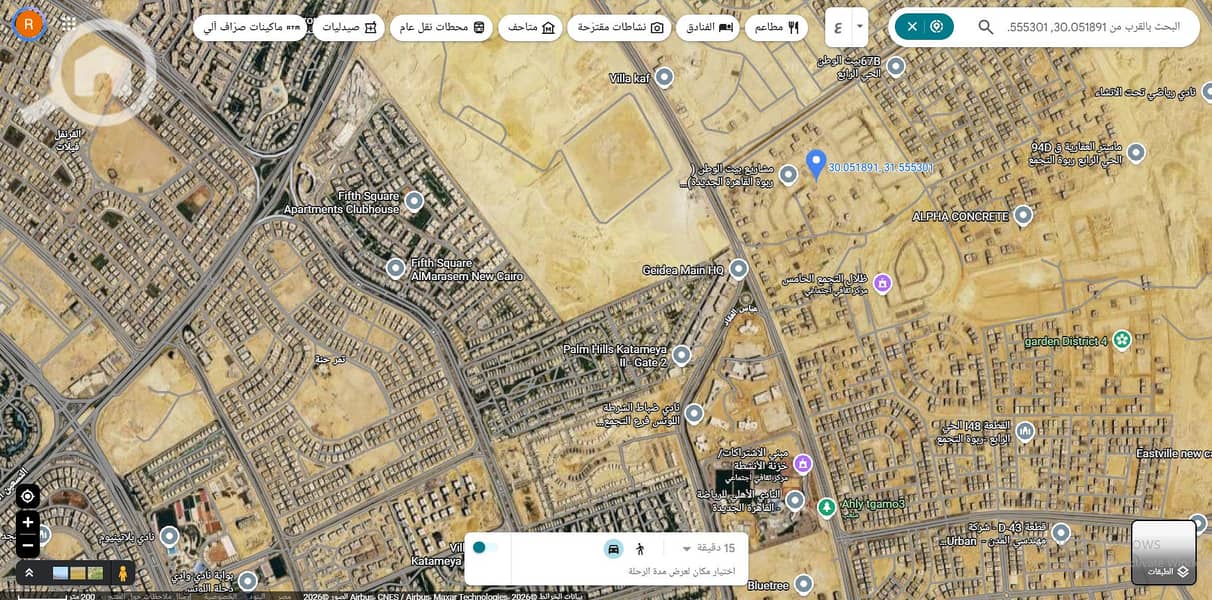The image size is (1212, 600).
Task: Select the متاحف museums filter chip
Action: pyautogui.click(x=532, y=28)
